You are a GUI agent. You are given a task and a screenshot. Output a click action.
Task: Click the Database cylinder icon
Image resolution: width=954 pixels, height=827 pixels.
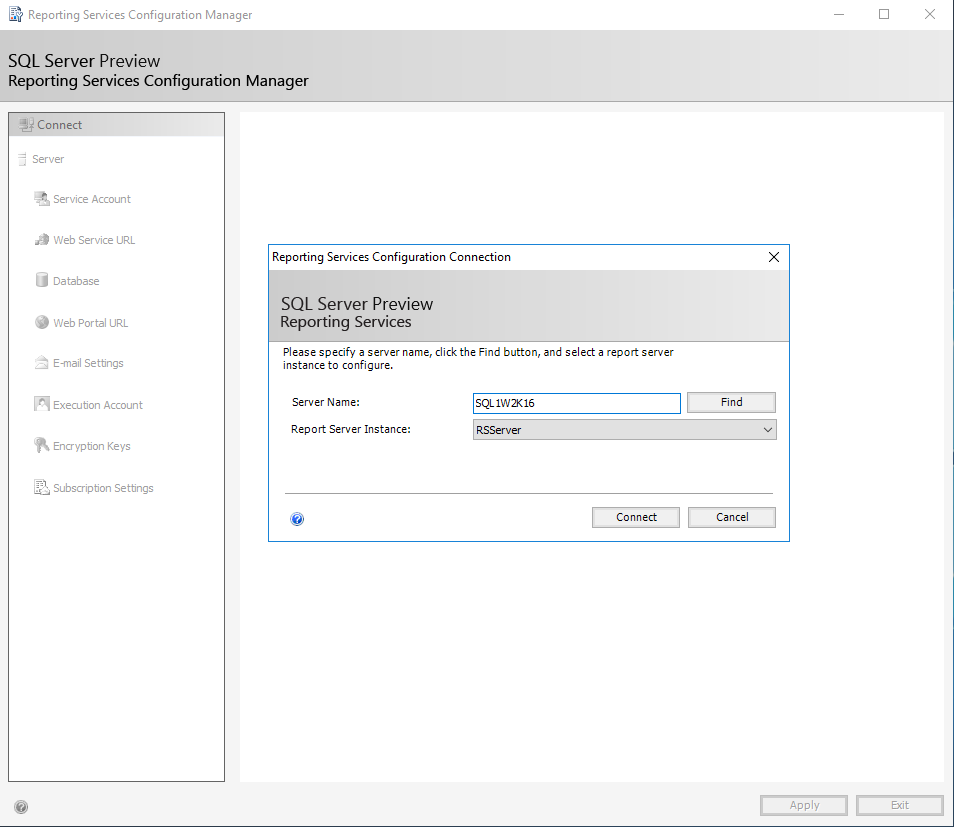(x=41, y=280)
